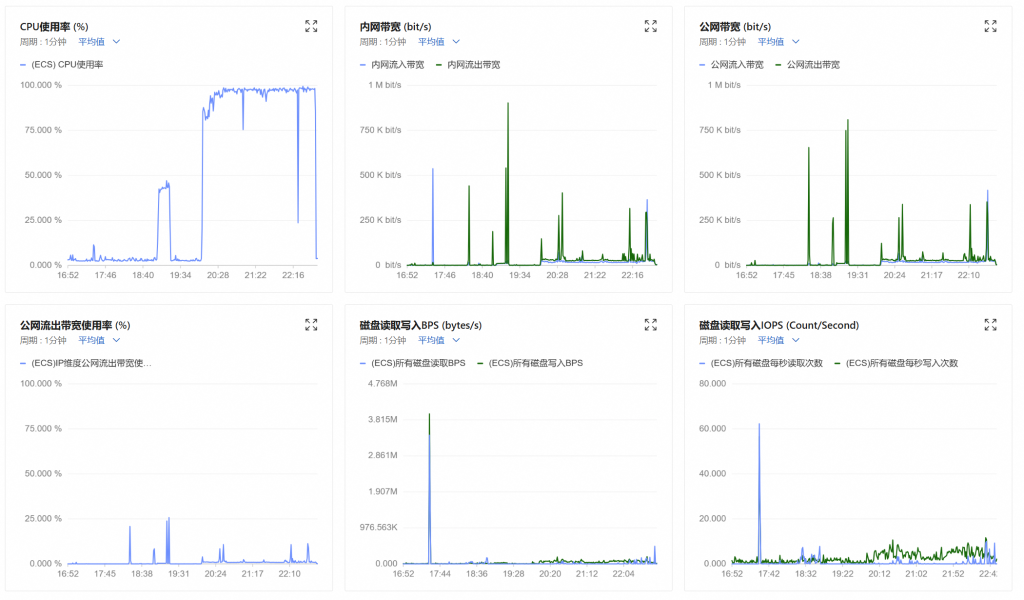Open 平均值 dropdown in 公网带宽 panel
This screenshot has height=600, width=1024.
(779, 42)
